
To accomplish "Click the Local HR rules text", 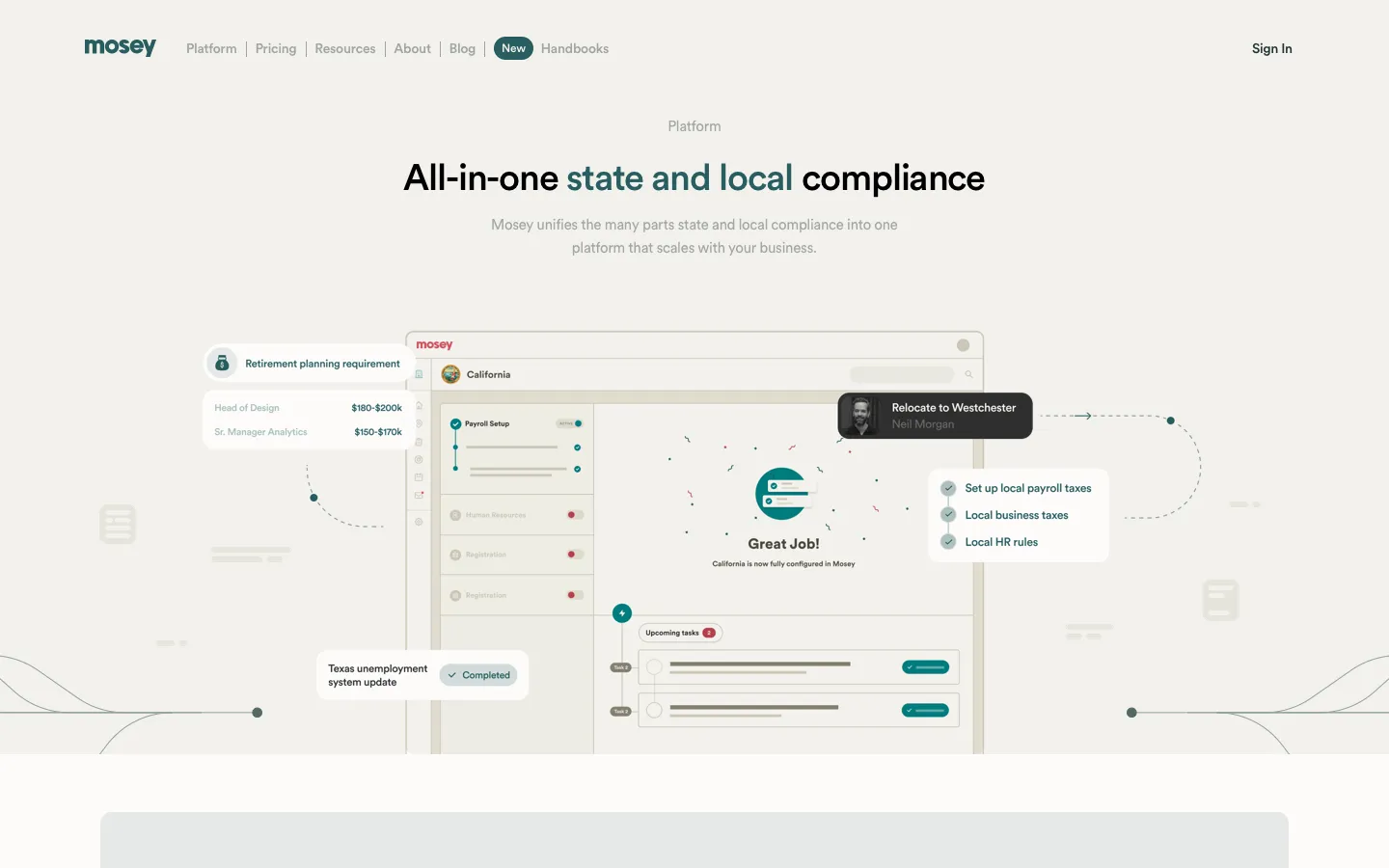I will pyautogui.click(x=1001, y=542).
